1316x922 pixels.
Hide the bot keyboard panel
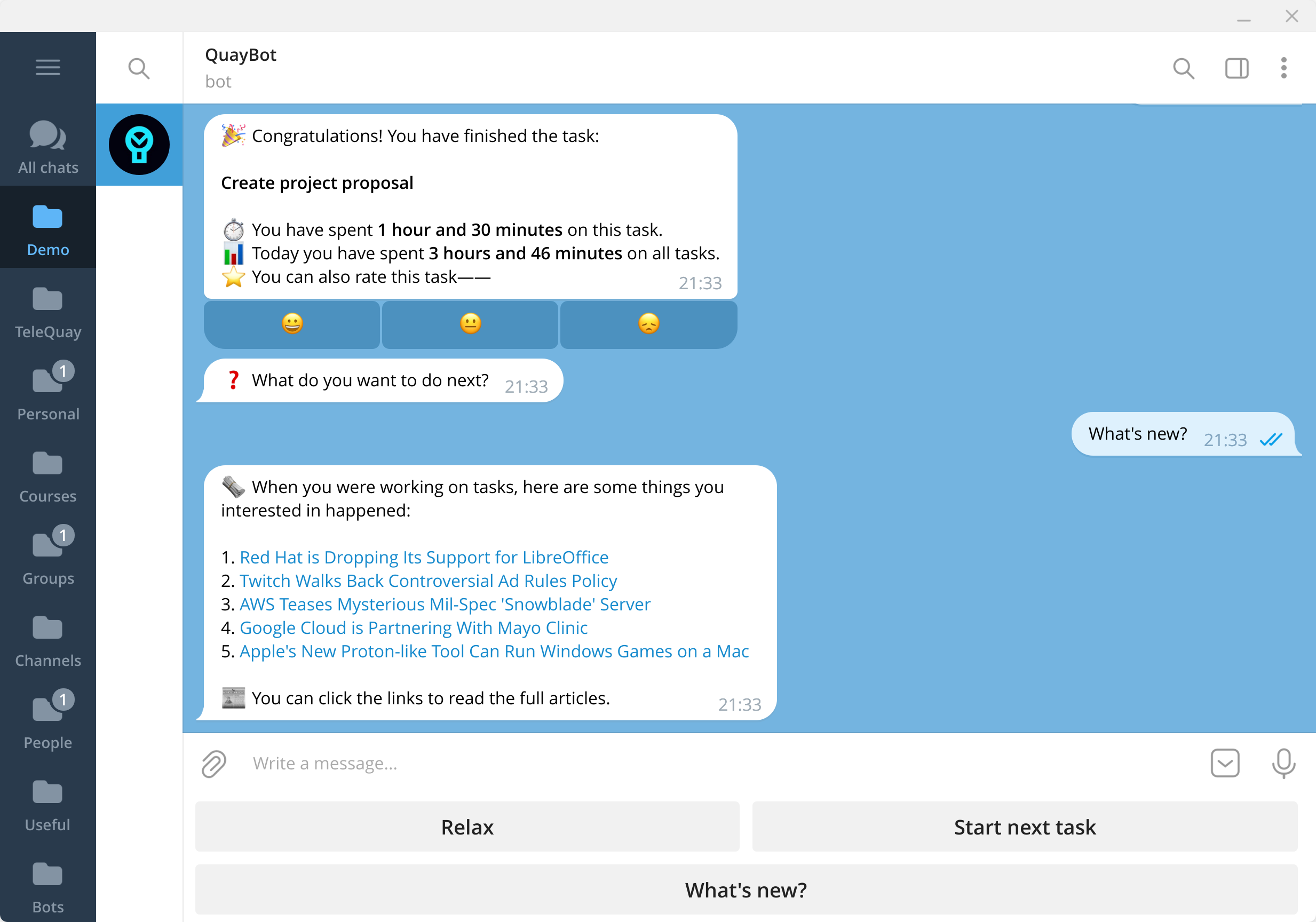(x=1225, y=764)
